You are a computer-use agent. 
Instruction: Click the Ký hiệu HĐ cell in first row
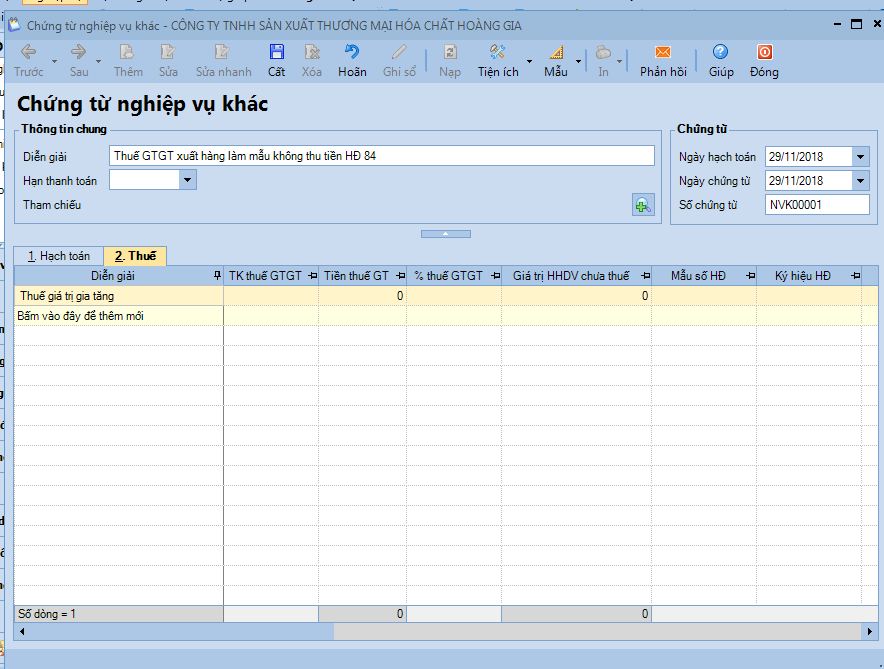[809, 296]
